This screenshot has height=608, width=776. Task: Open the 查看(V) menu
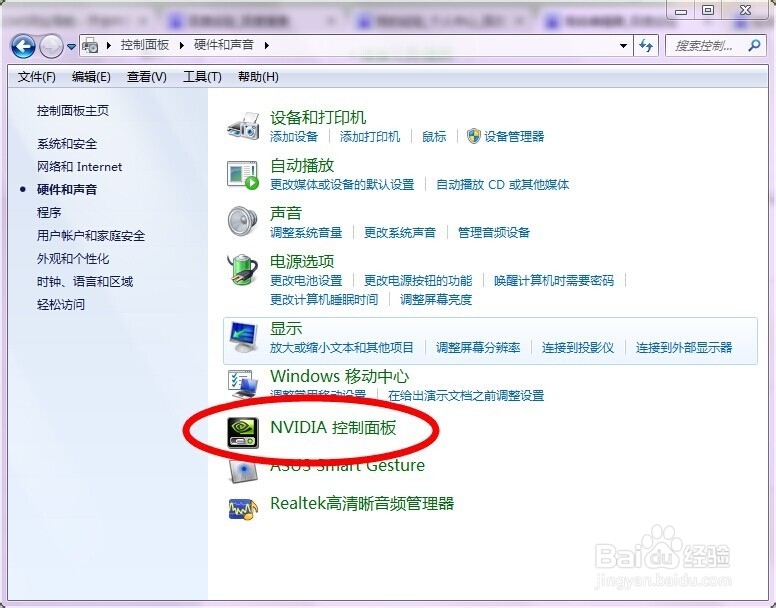[146, 77]
